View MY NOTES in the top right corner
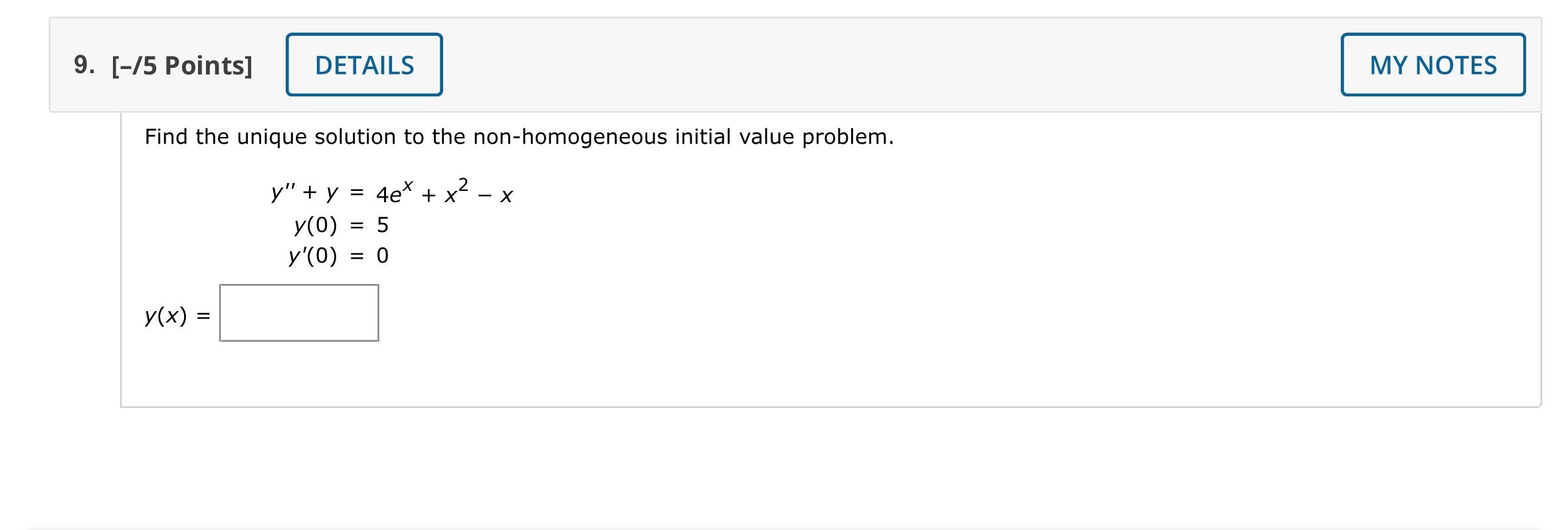The height and width of the screenshot is (530, 1568). tap(1433, 65)
